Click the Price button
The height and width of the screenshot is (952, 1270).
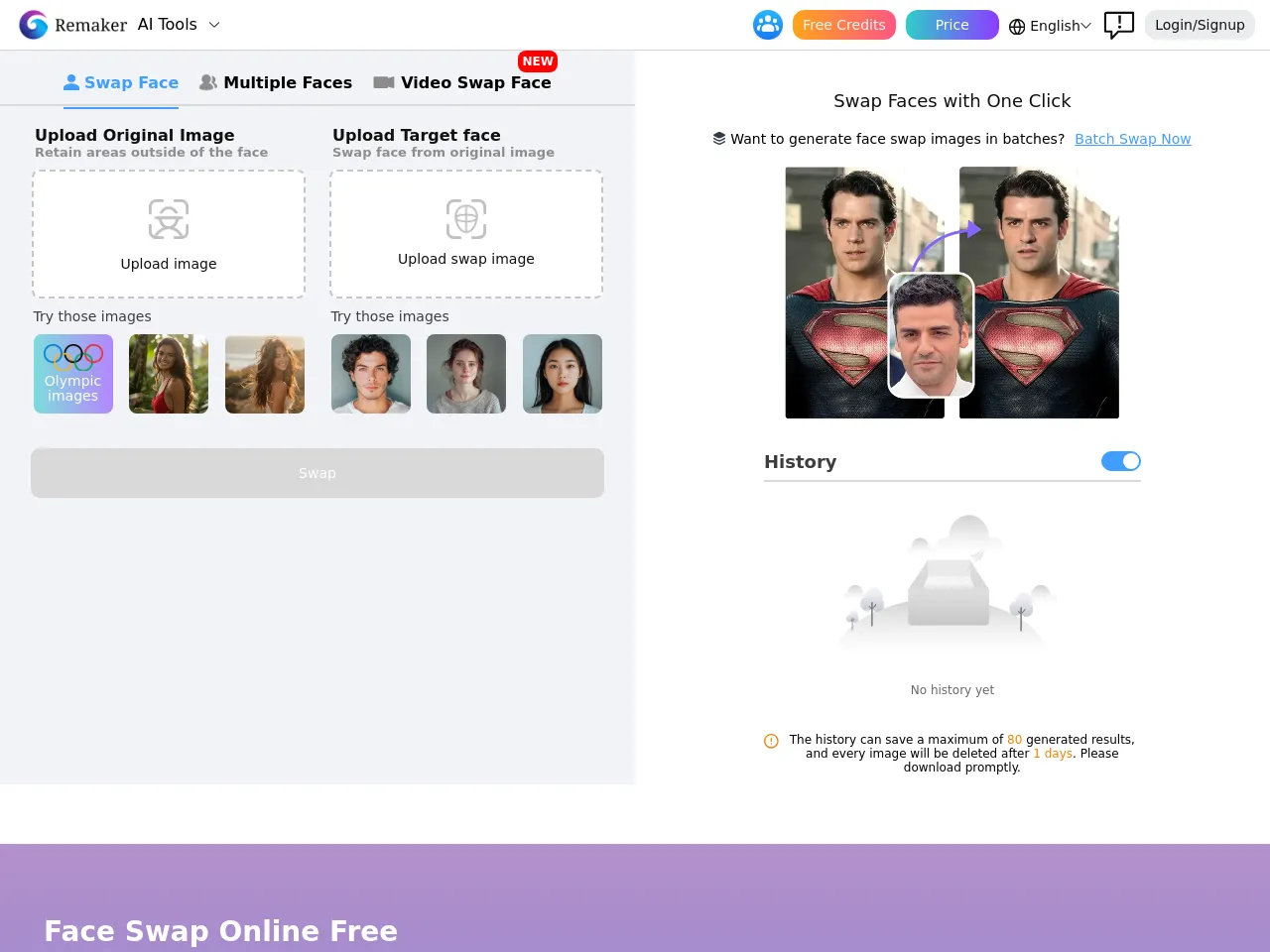952,25
